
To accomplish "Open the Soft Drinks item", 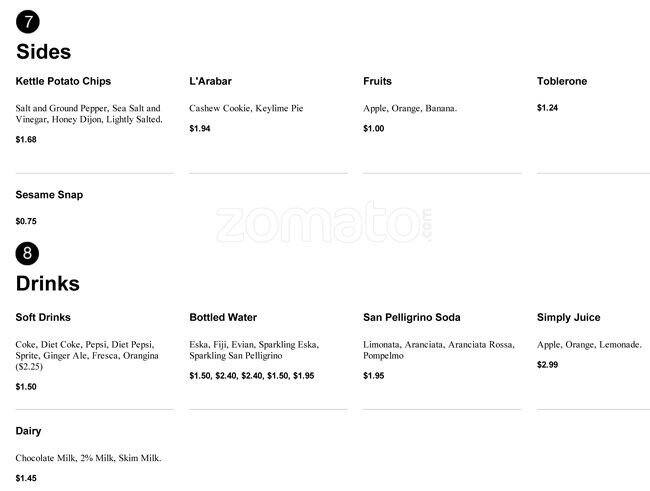I will click(x=43, y=318).
